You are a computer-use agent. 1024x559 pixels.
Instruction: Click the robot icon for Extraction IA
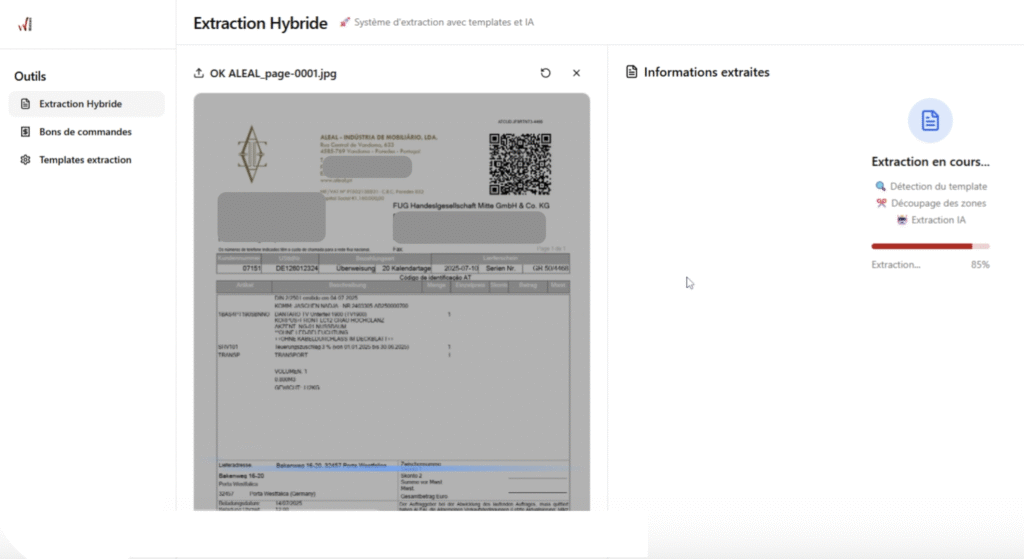(x=902, y=220)
